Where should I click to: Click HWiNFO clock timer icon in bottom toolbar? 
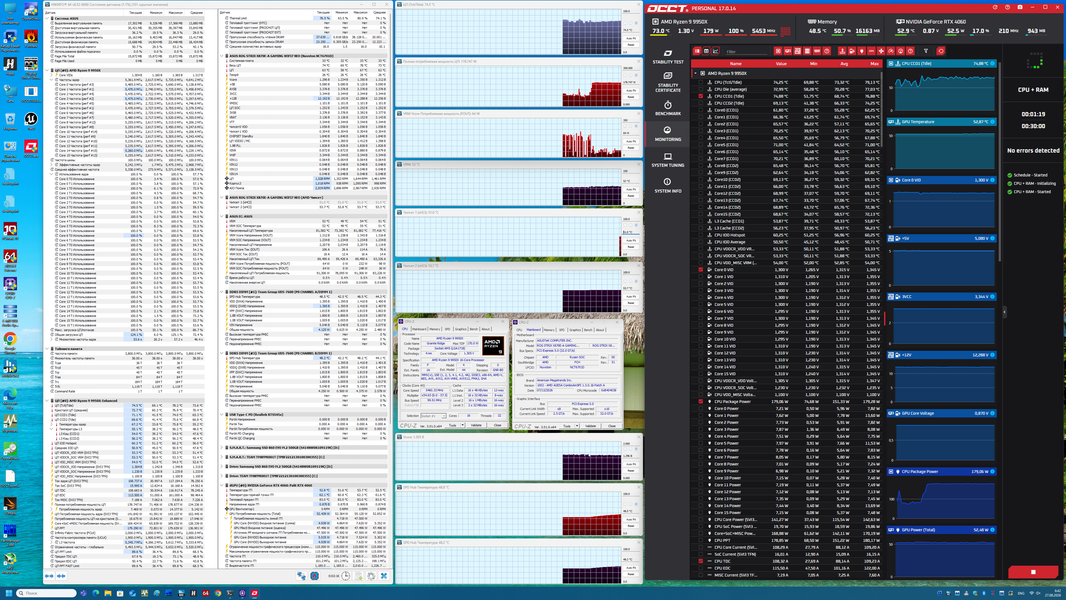(345, 576)
